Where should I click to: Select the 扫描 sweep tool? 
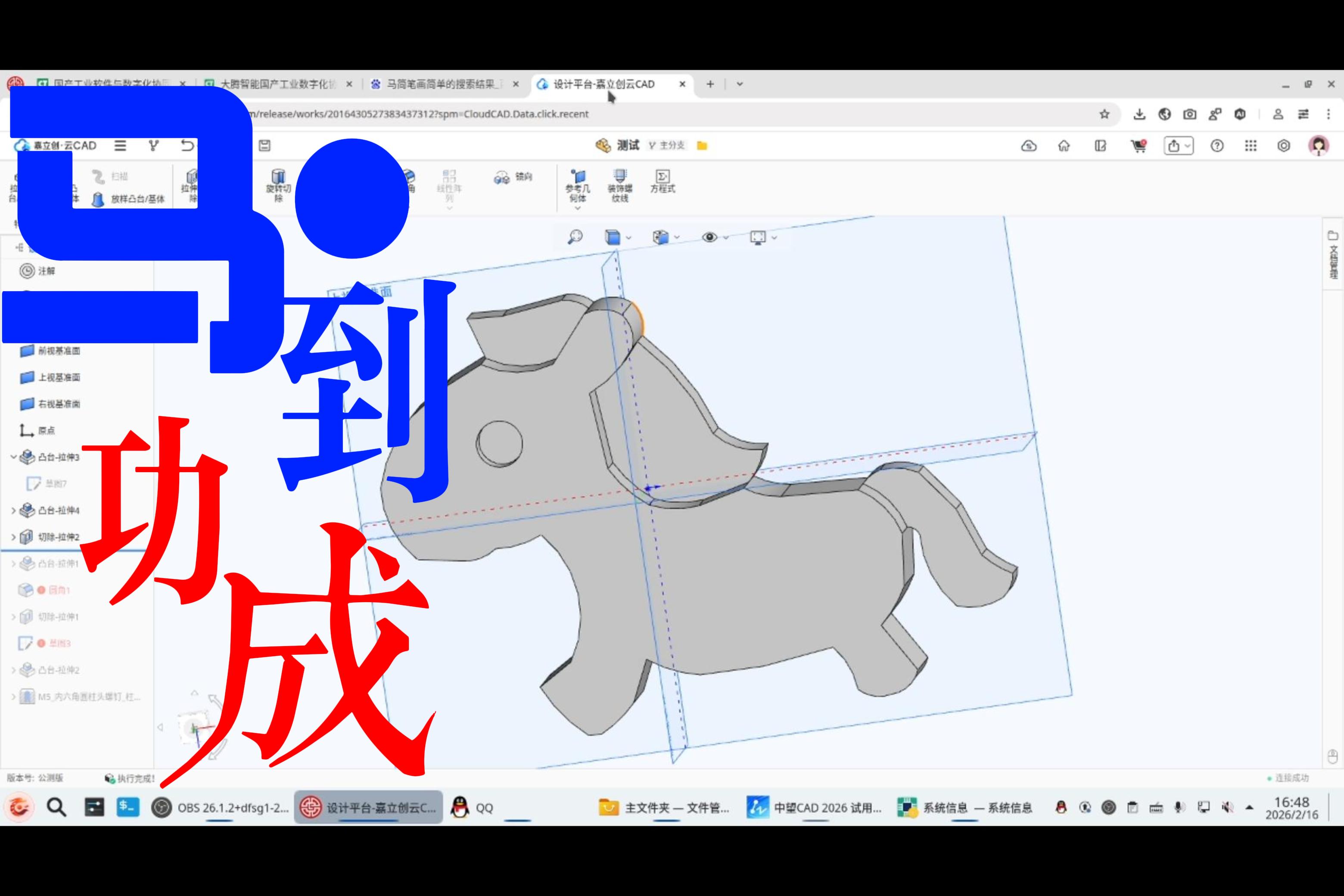pyautogui.click(x=110, y=177)
